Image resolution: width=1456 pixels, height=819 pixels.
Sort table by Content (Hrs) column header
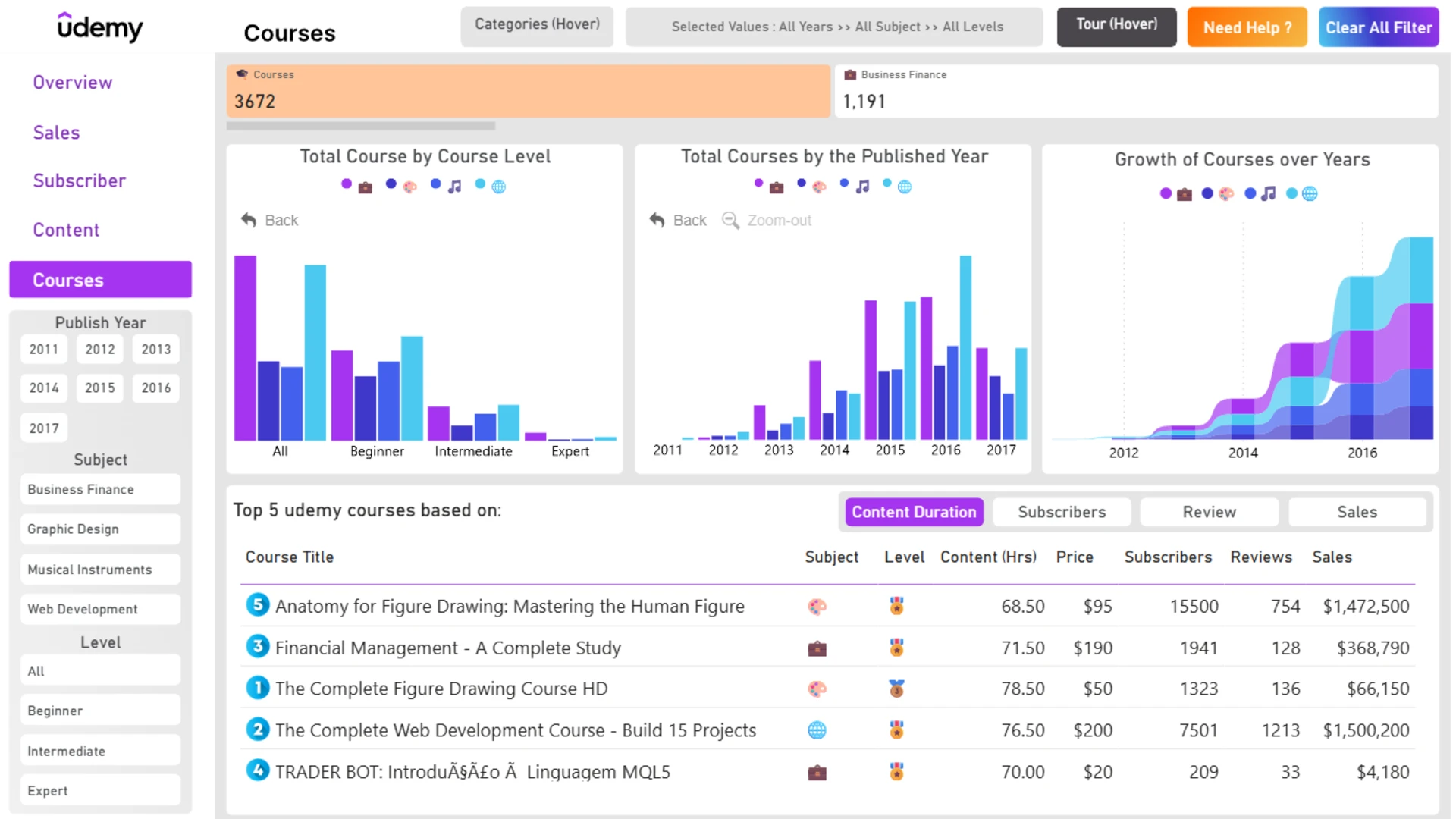point(988,557)
